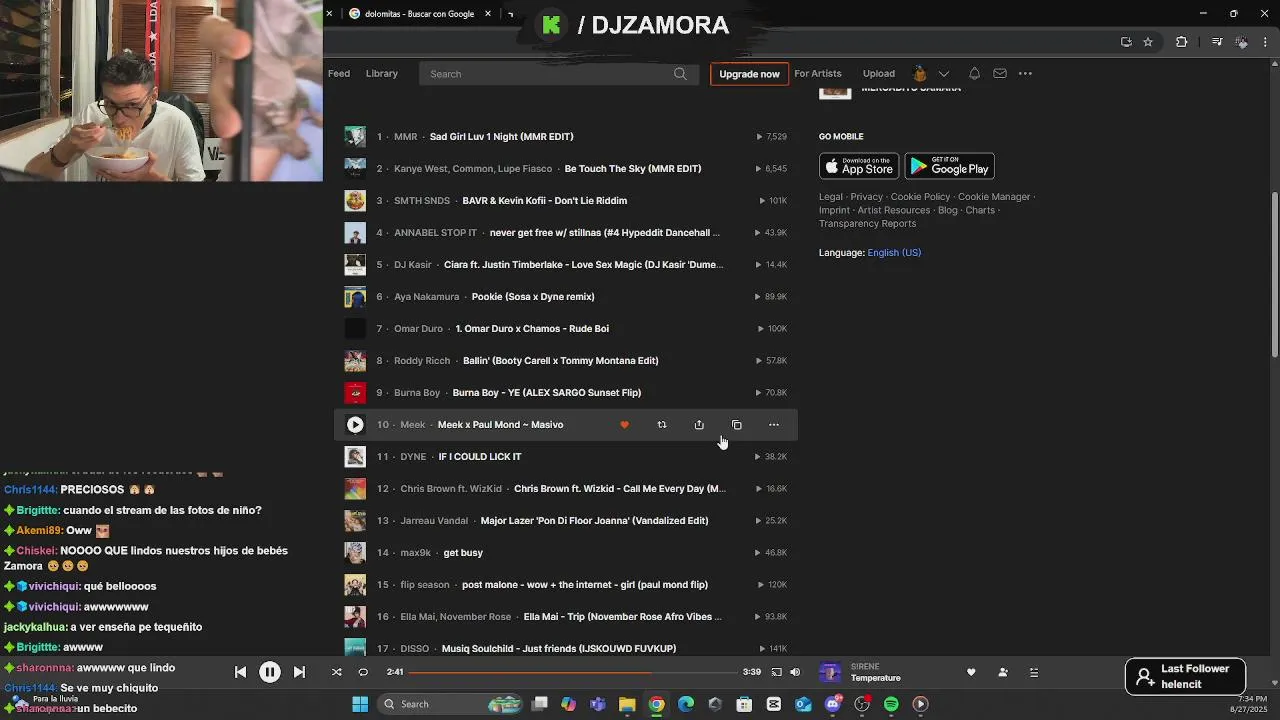Open the Chrome three-dot menu

[1266, 42]
